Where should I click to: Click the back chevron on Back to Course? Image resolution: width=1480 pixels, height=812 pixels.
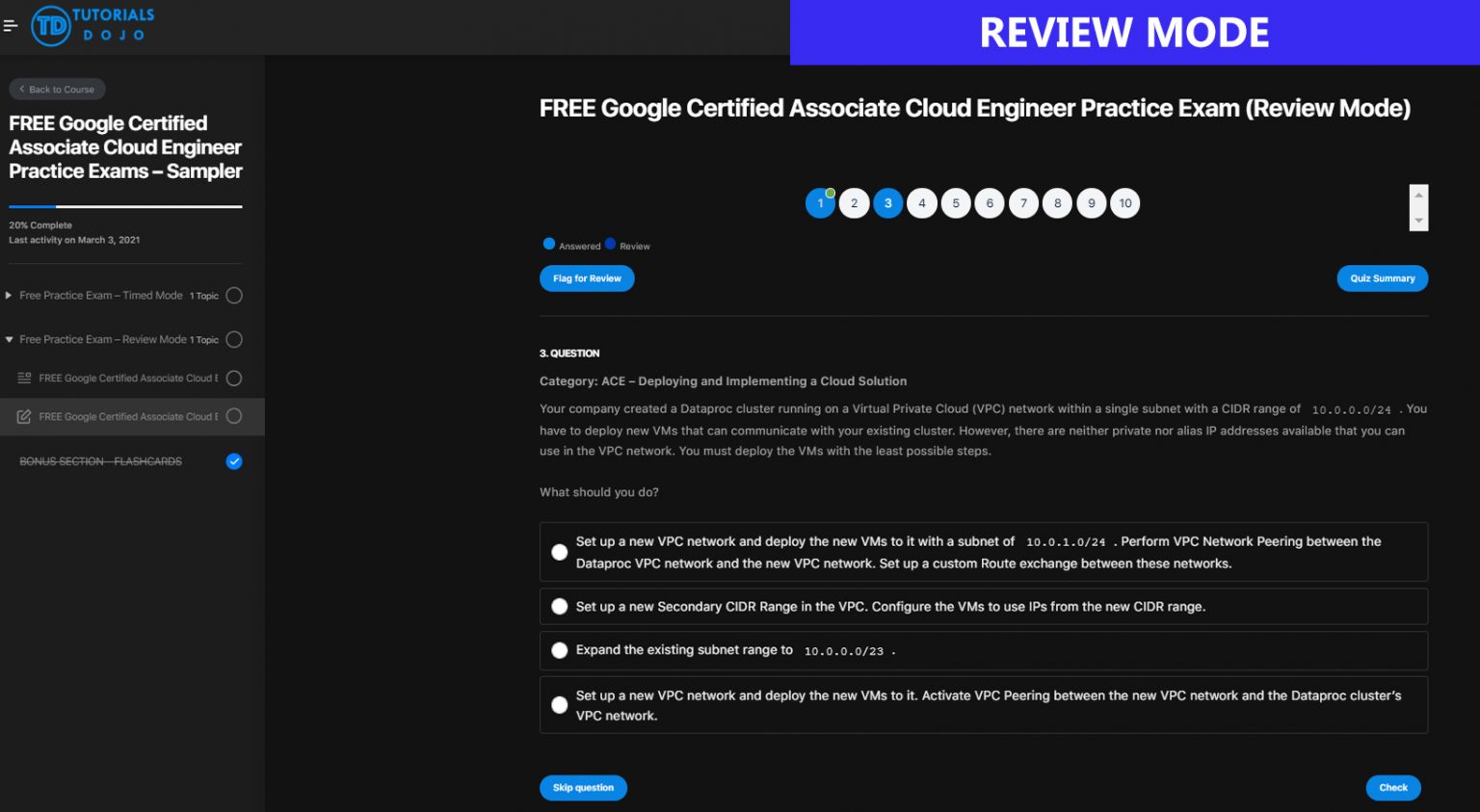click(x=22, y=89)
